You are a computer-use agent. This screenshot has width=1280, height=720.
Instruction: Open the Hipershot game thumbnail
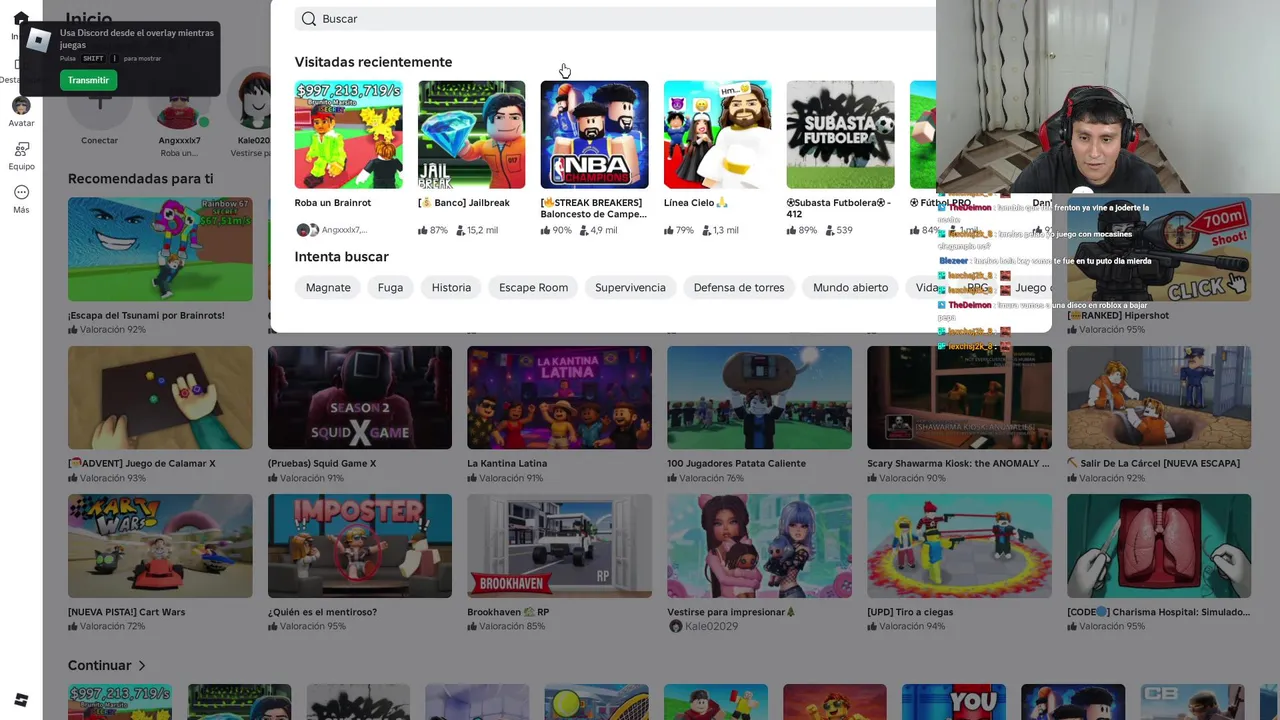tap(1158, 249)
